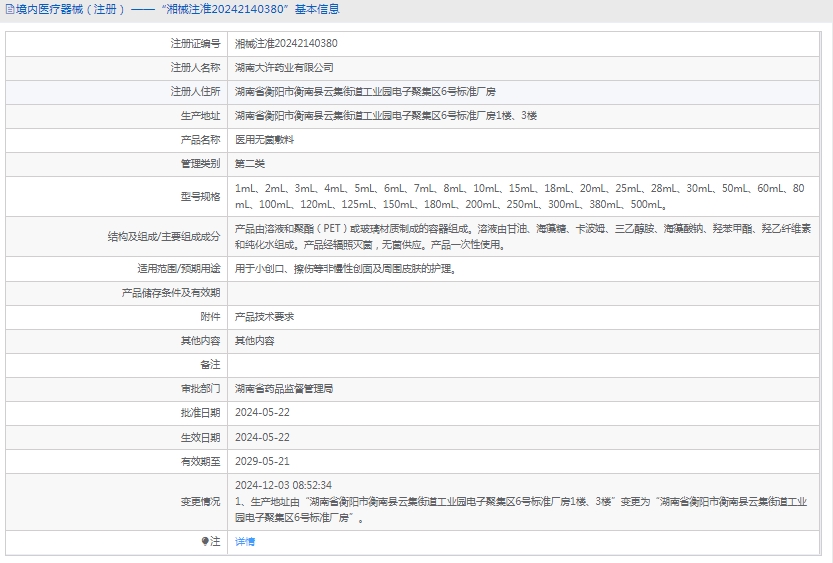Viewport: 833px width, 563px height.
Task: Click the expiry date 2029-05-21
Action: tap(262, 462)
